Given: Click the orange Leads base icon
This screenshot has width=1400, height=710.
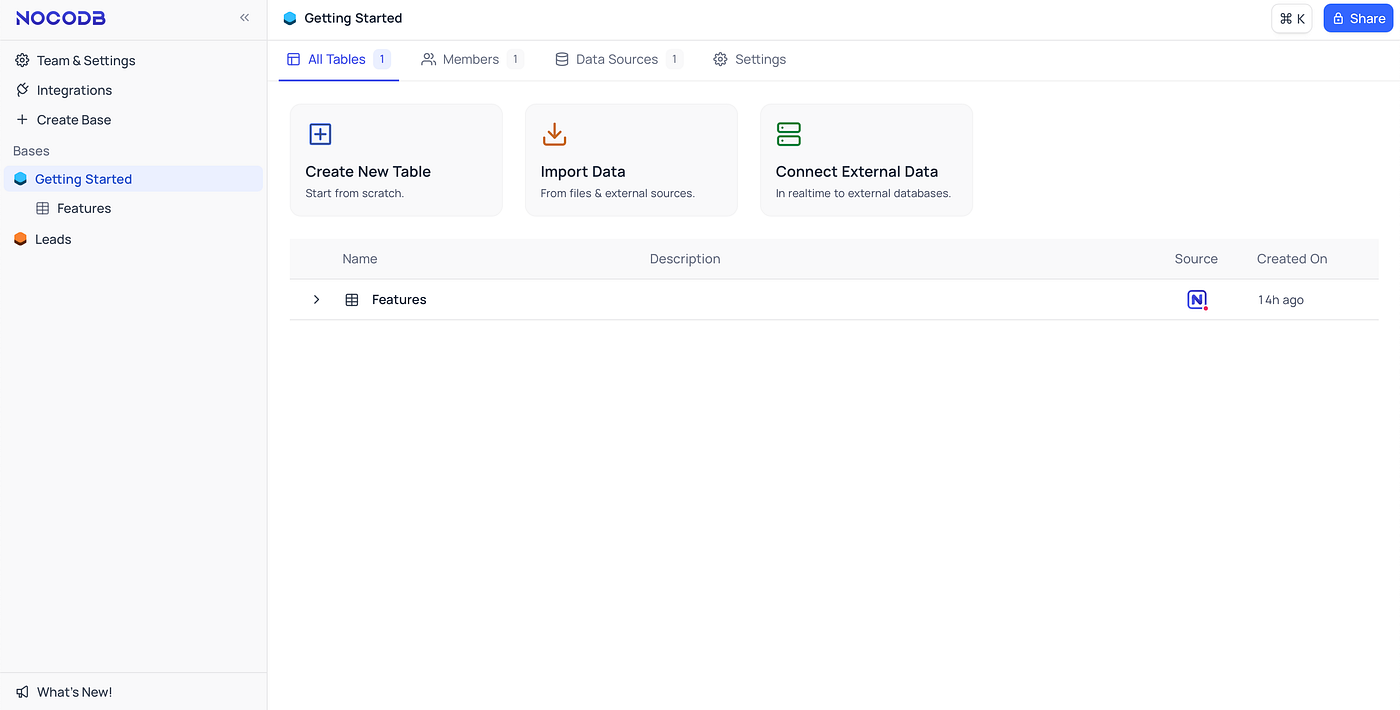Looking at the screenshot, I should click(x=20, y=239).
